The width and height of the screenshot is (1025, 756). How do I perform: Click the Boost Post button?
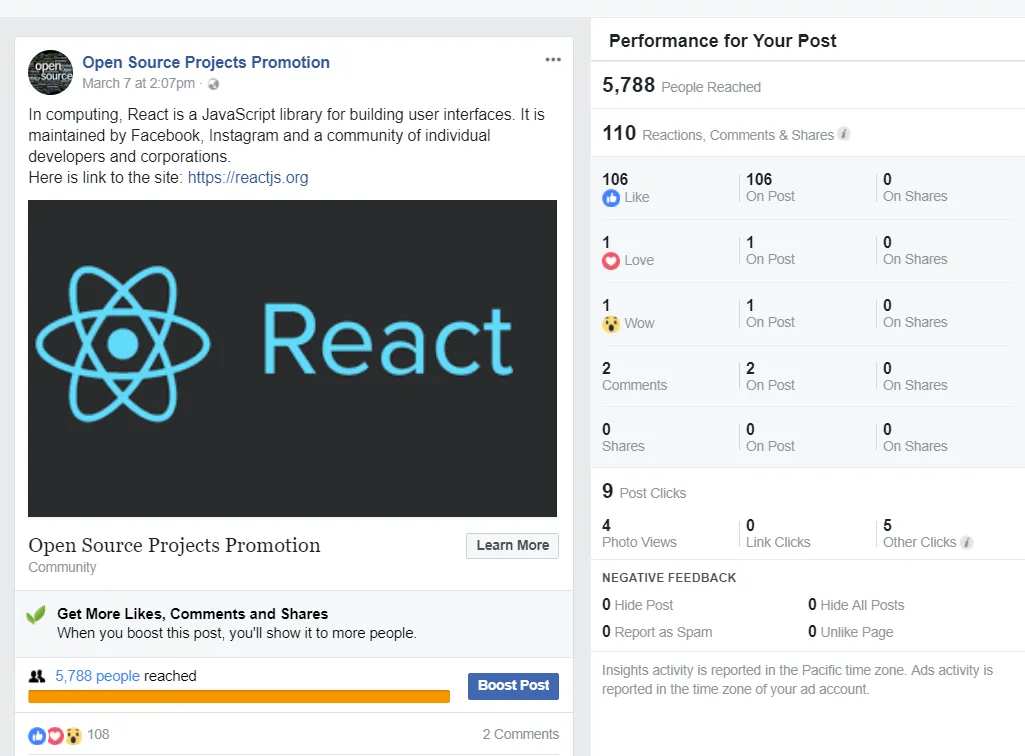pyautogui.click(x=513, y=686)
